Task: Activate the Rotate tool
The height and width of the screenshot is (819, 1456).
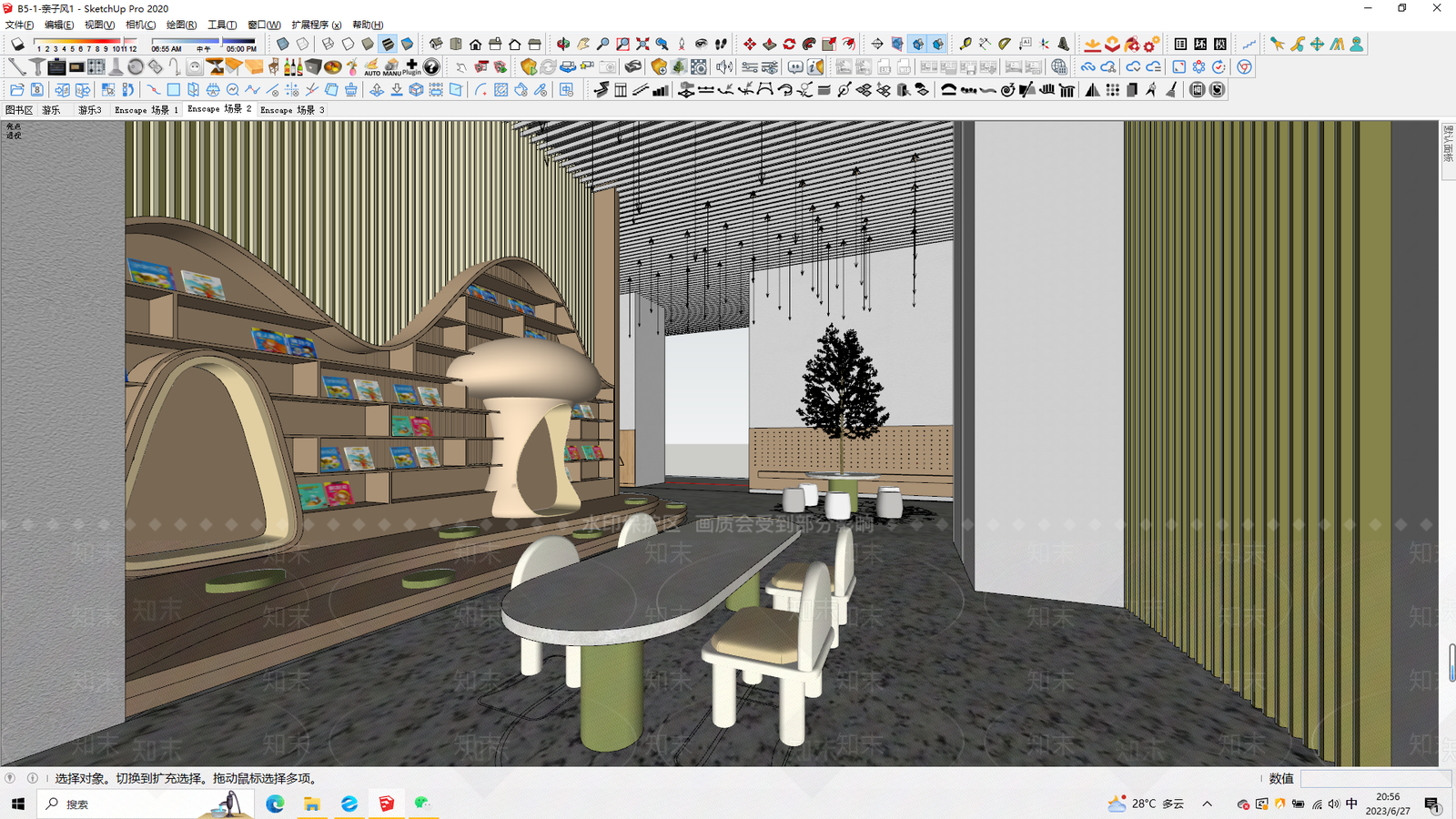Action: point(790,44)
